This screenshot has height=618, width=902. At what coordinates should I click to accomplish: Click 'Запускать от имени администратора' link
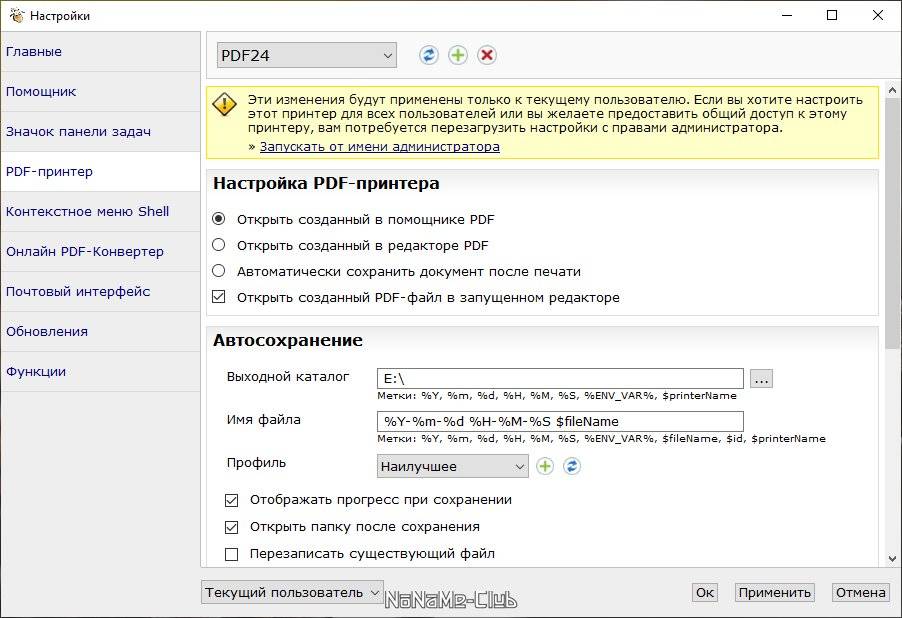(x=380, y=147)
